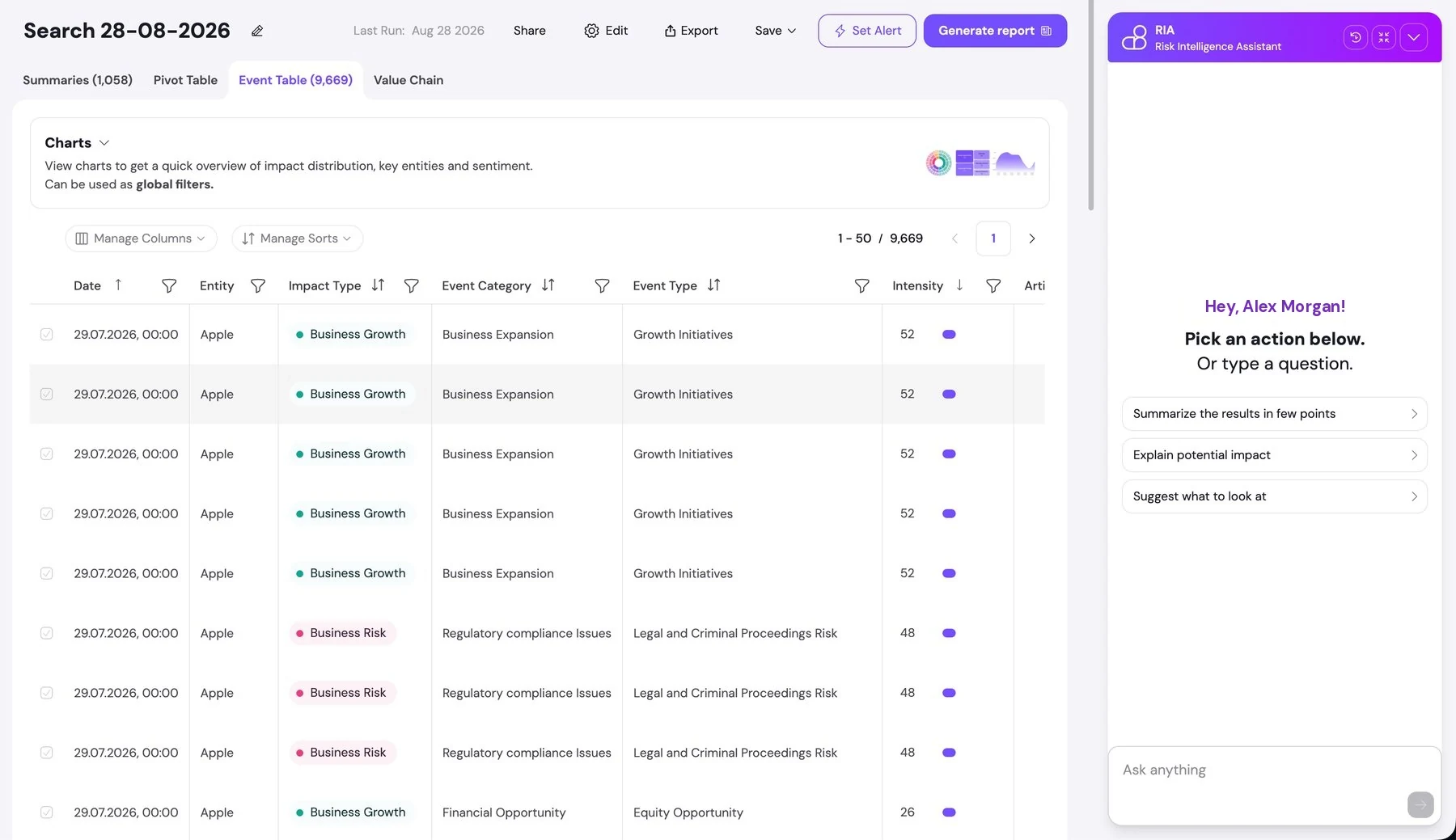Click the Set Alert button
The width and height of the screenshot is (1456, 840).
867,31
